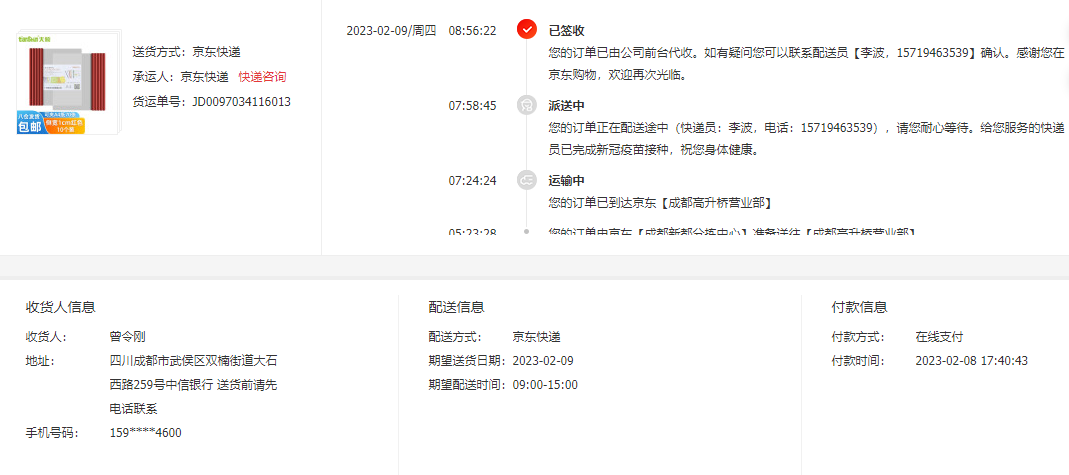Select the 派送中 courier status icon
Viewport: 1069px width, 475px height.
click(x=526, y=106)
